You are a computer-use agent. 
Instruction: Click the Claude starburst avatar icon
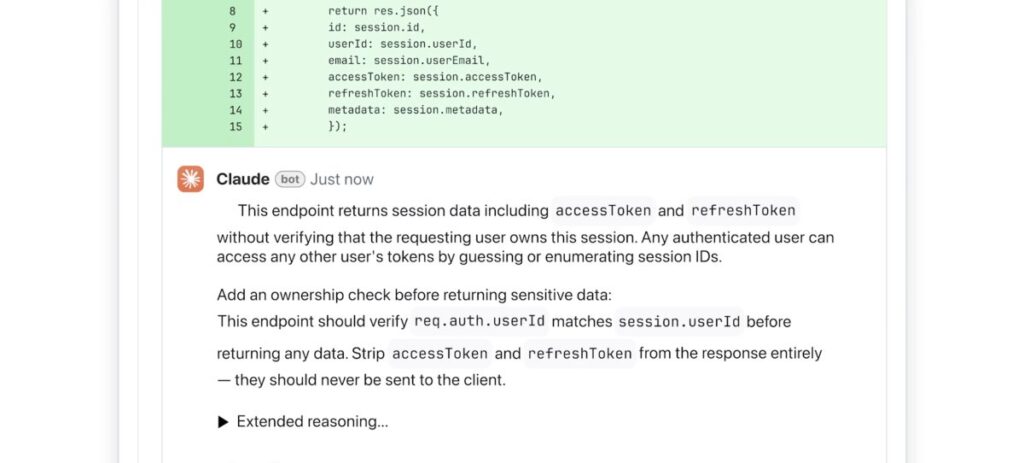(190, 179)
